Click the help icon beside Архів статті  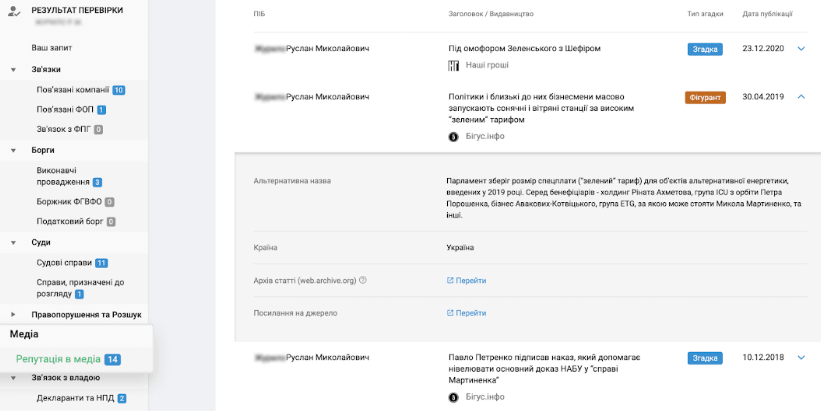(362, 280)
